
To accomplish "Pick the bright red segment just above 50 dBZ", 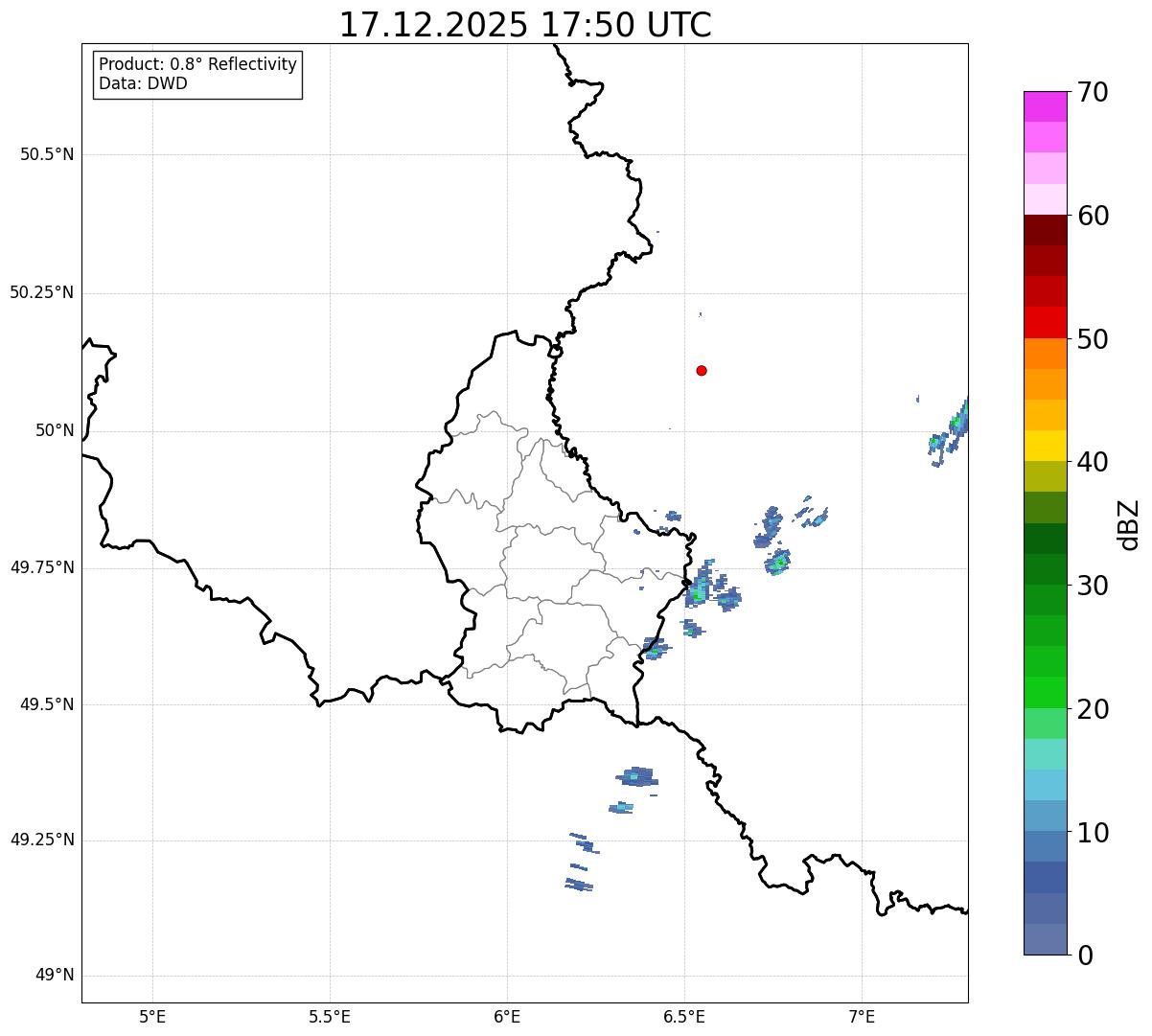I will [1046, 322].
